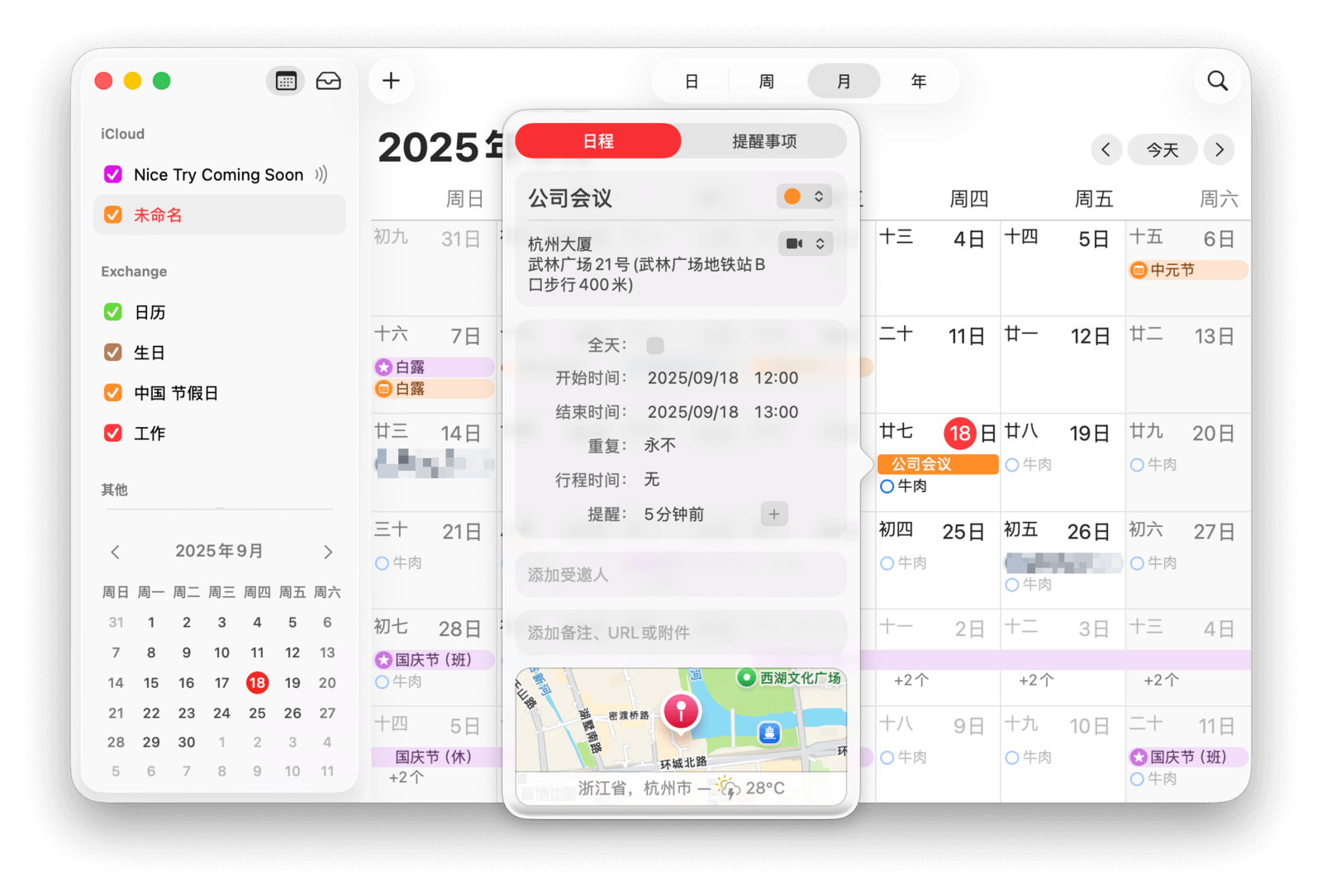This screenshot has height=896, width=1322.
Task: Open the 重复 repeat option 永不
Action: pos(659,445)
